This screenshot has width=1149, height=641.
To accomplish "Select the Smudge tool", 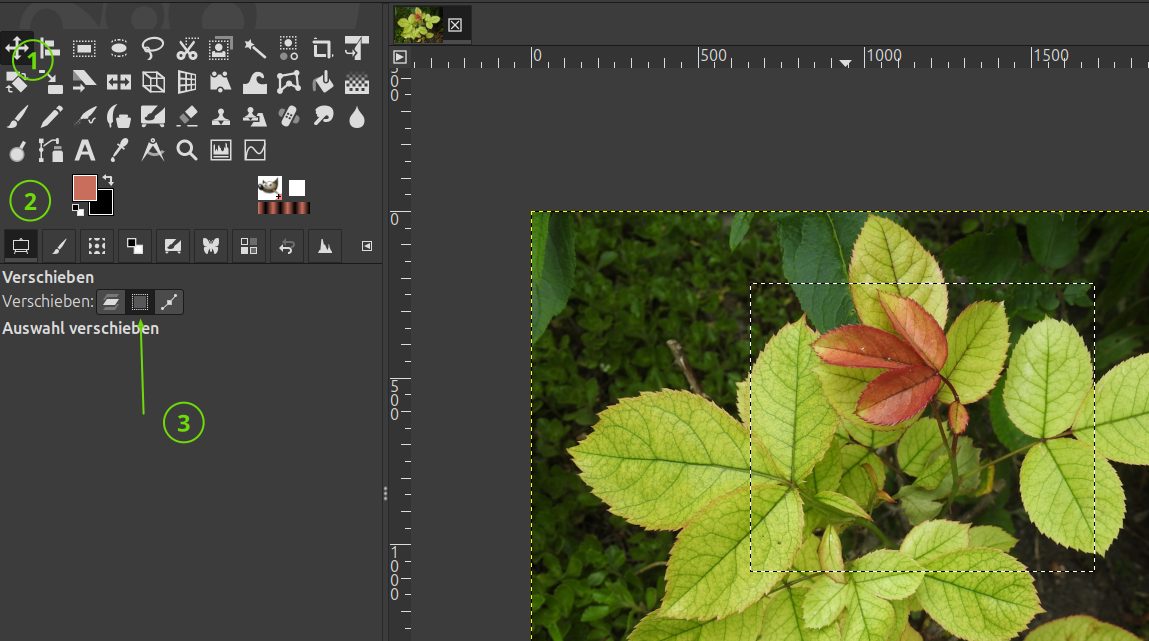I will [x=322, y=116].
